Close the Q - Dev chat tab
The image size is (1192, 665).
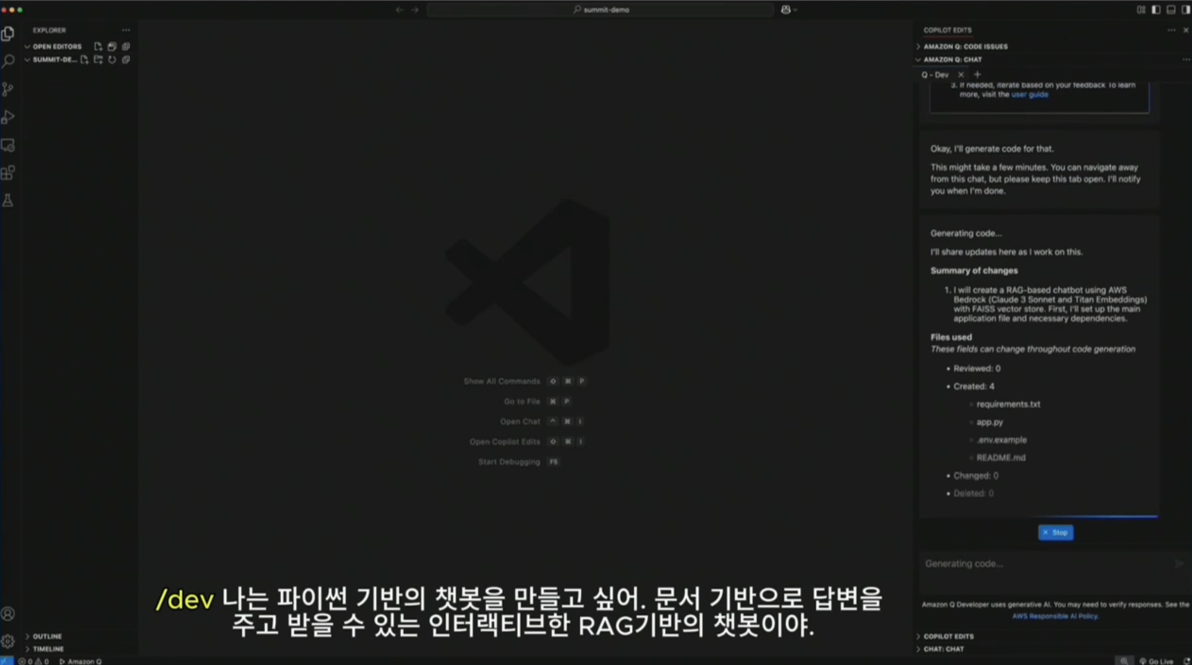point(961,74)
